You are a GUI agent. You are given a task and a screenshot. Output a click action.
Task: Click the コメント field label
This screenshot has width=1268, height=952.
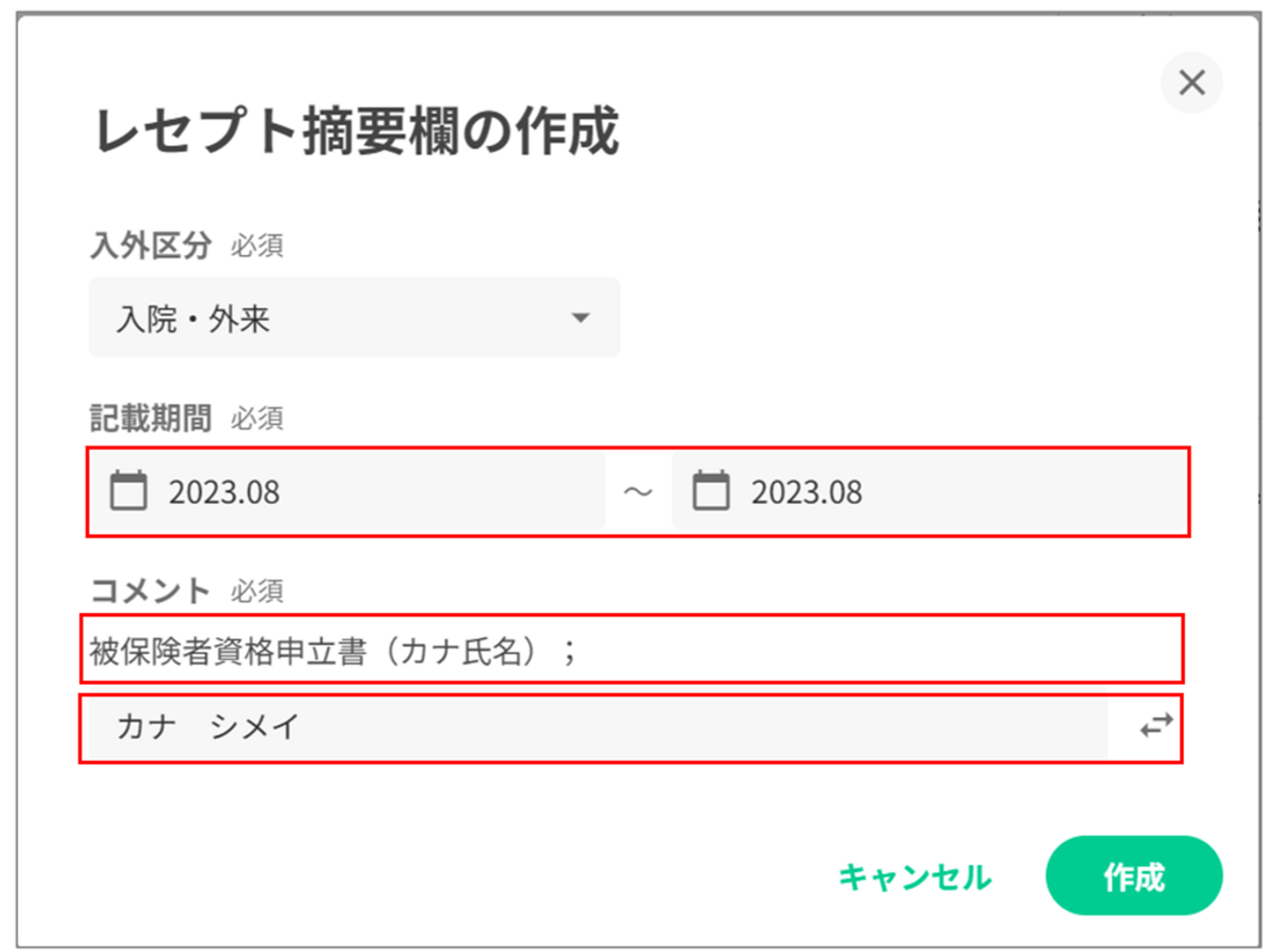[x=151, y=591]
